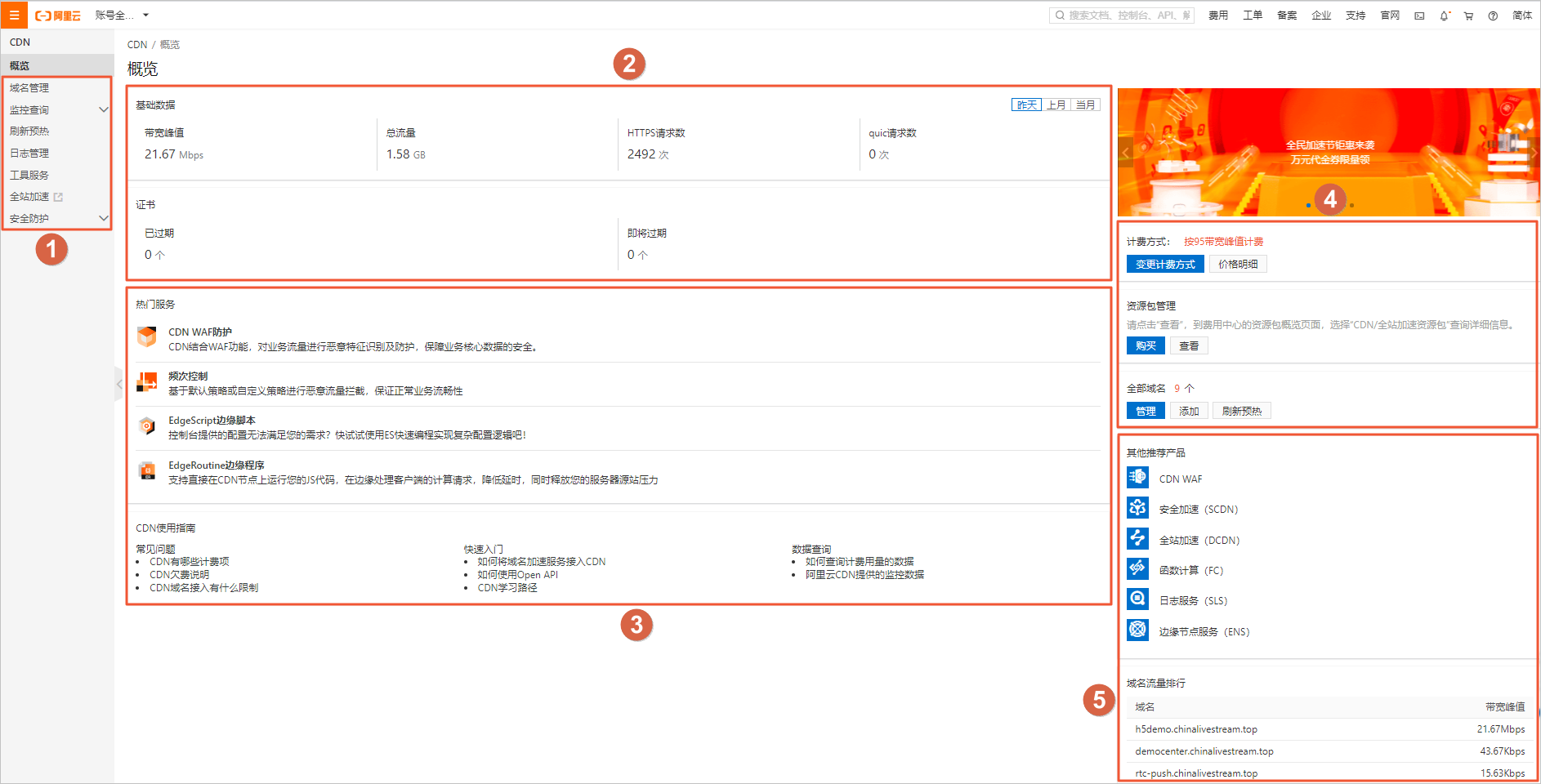Click the 频次控制 service icon

point(147,381)
